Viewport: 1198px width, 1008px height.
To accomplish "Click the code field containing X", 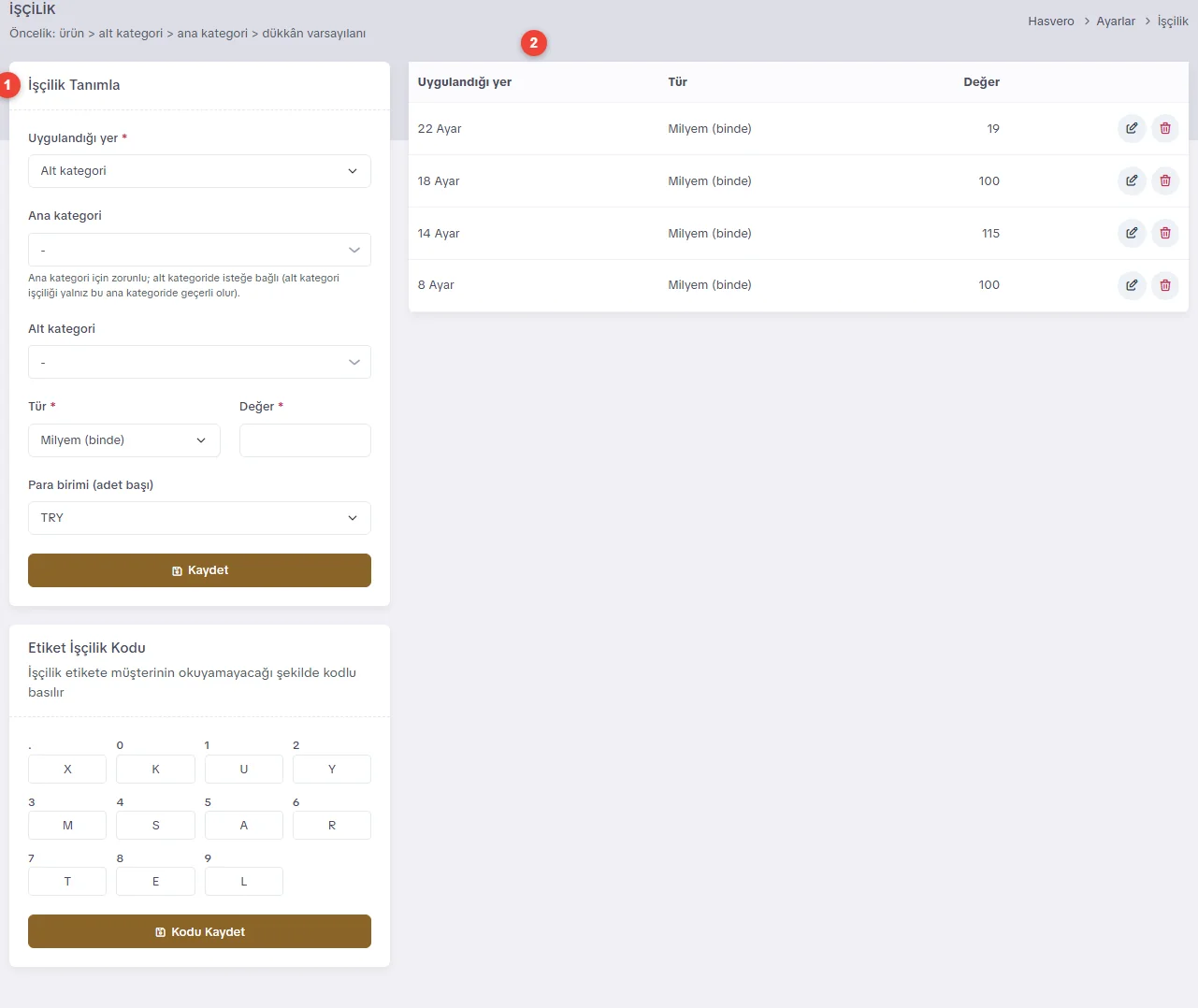I will [67, 770].
